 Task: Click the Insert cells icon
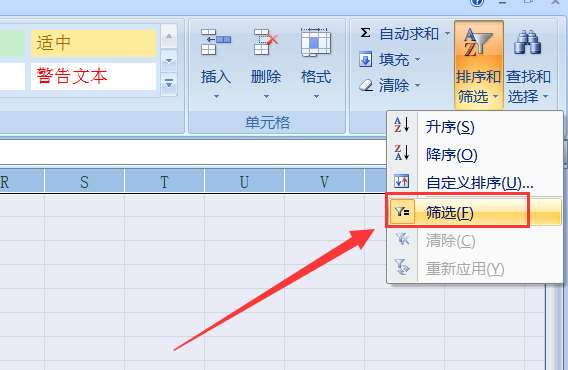(216, 42)
